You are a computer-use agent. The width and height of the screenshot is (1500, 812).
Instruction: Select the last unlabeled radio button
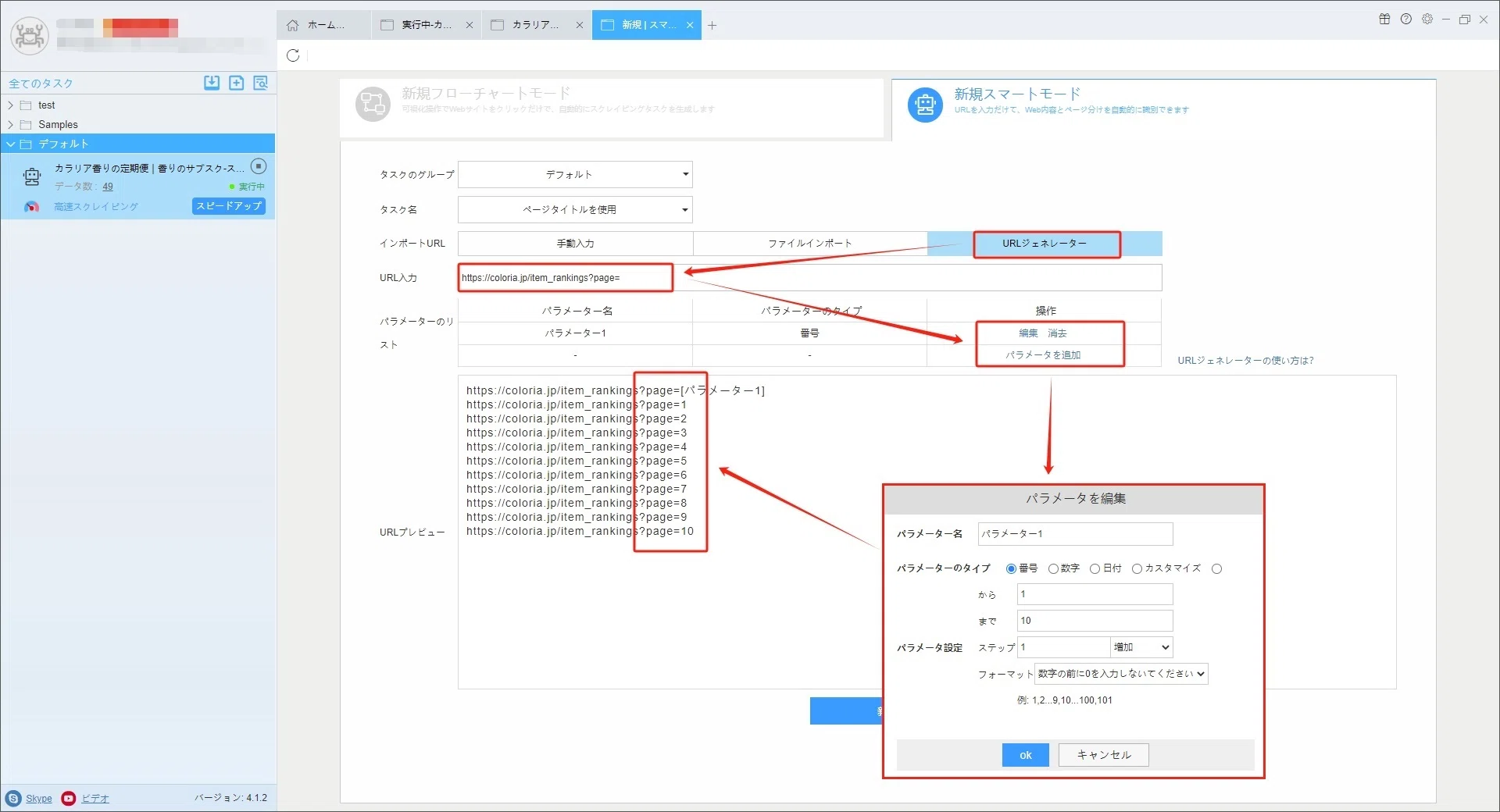pyautogui.click(x=1217, y=569)
